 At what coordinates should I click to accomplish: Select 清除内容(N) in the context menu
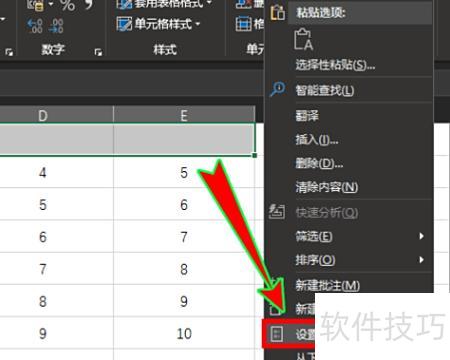(x=327, y=187)
